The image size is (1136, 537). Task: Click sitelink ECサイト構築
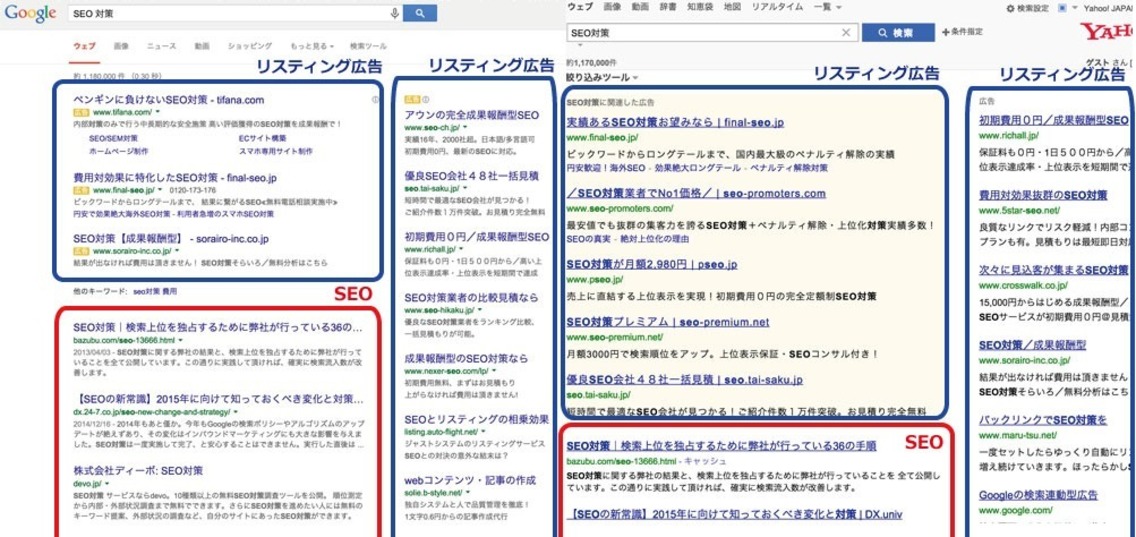[263, 138]
